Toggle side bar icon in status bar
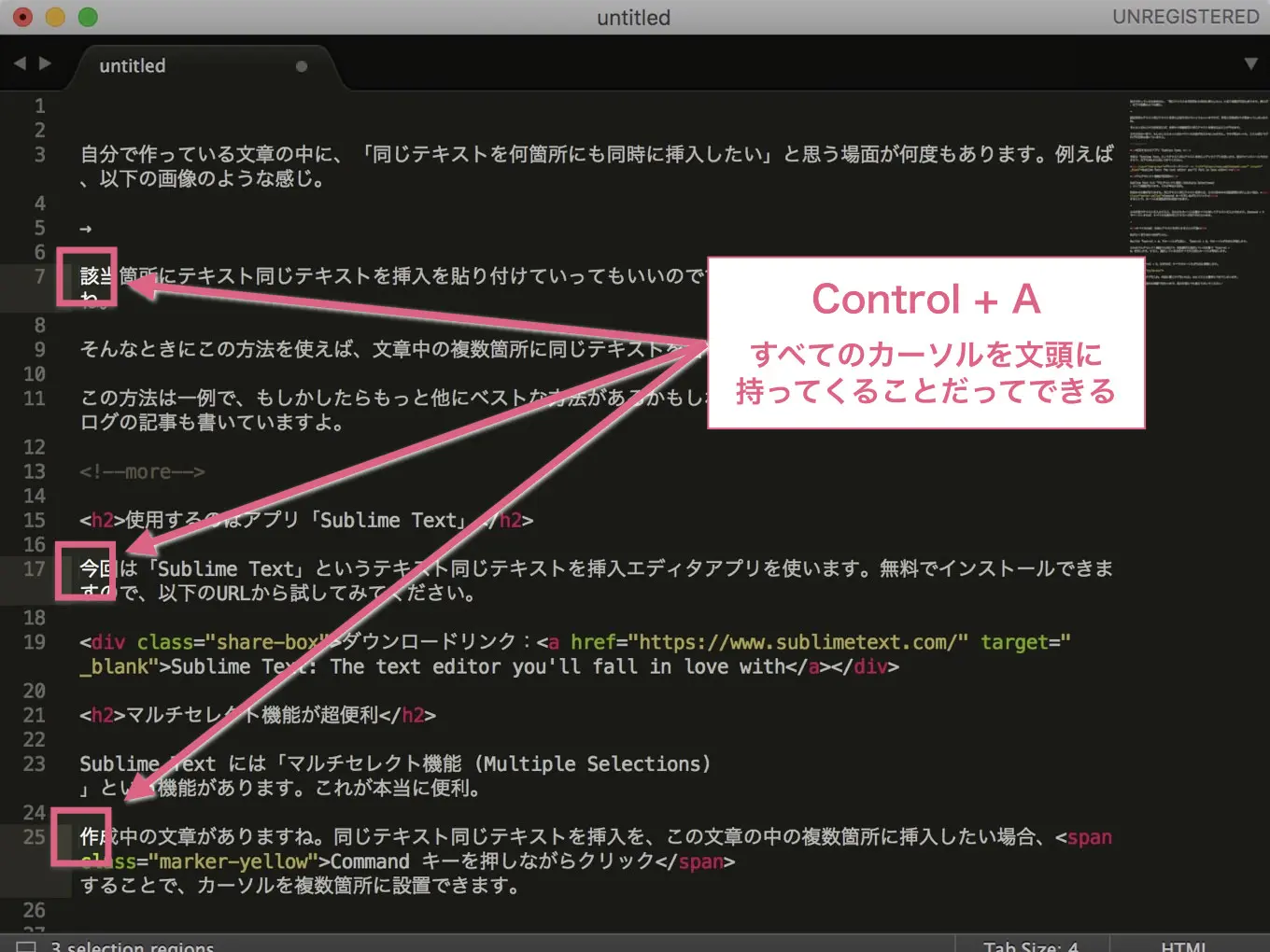The width and height of the screenshot is (1270, 952). pos(26,946)
